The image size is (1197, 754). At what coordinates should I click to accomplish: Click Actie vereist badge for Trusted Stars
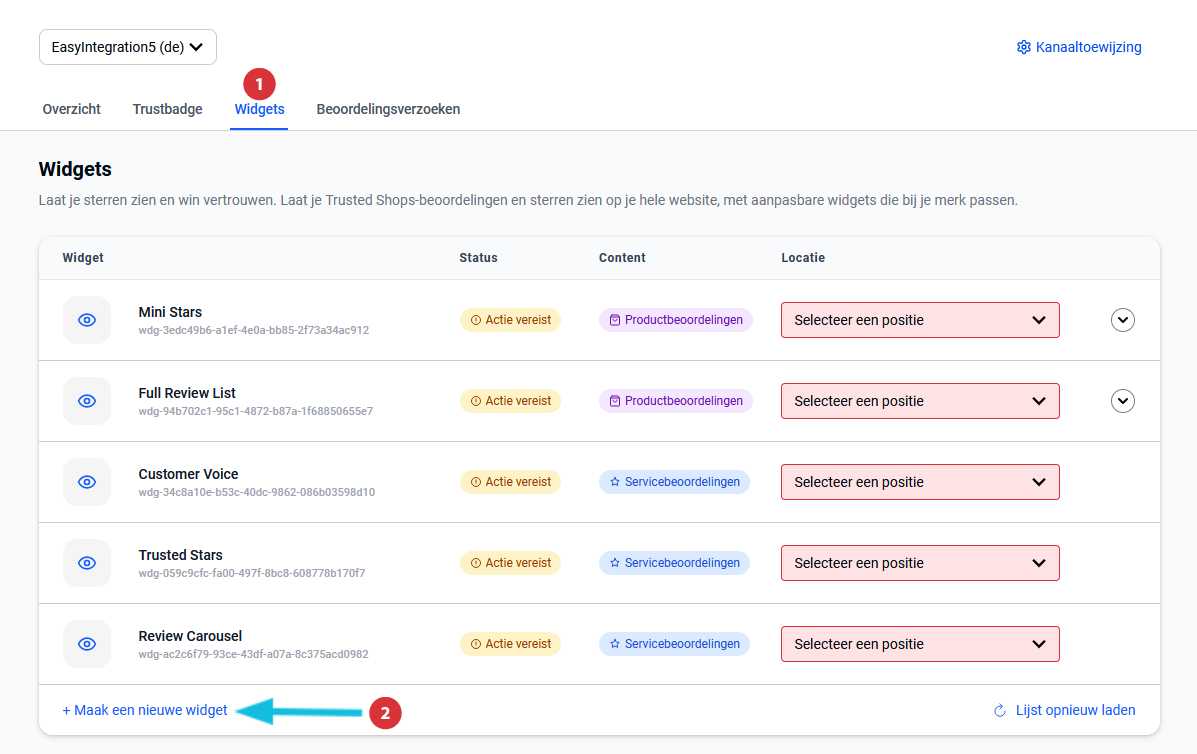pyautogui.click(x=510, y=563)
